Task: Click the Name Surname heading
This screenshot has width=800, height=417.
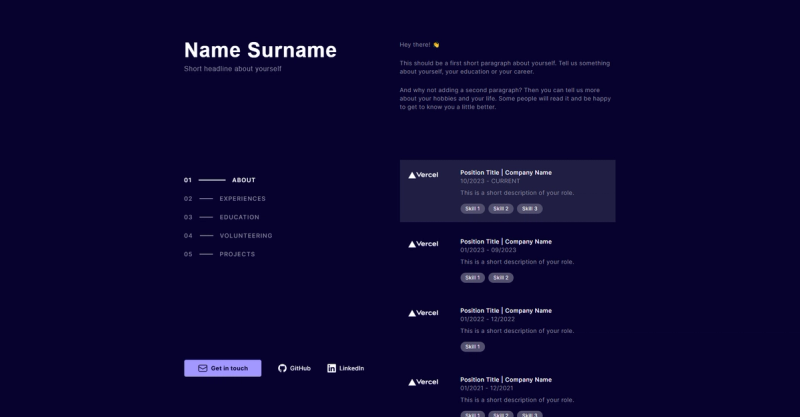Action: 260,50
